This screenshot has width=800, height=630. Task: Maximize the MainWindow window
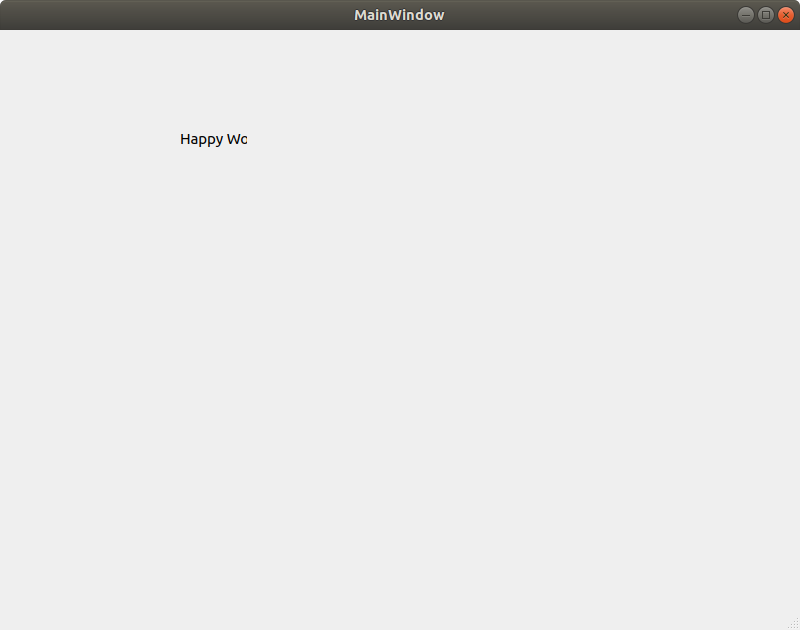point(766,15)
